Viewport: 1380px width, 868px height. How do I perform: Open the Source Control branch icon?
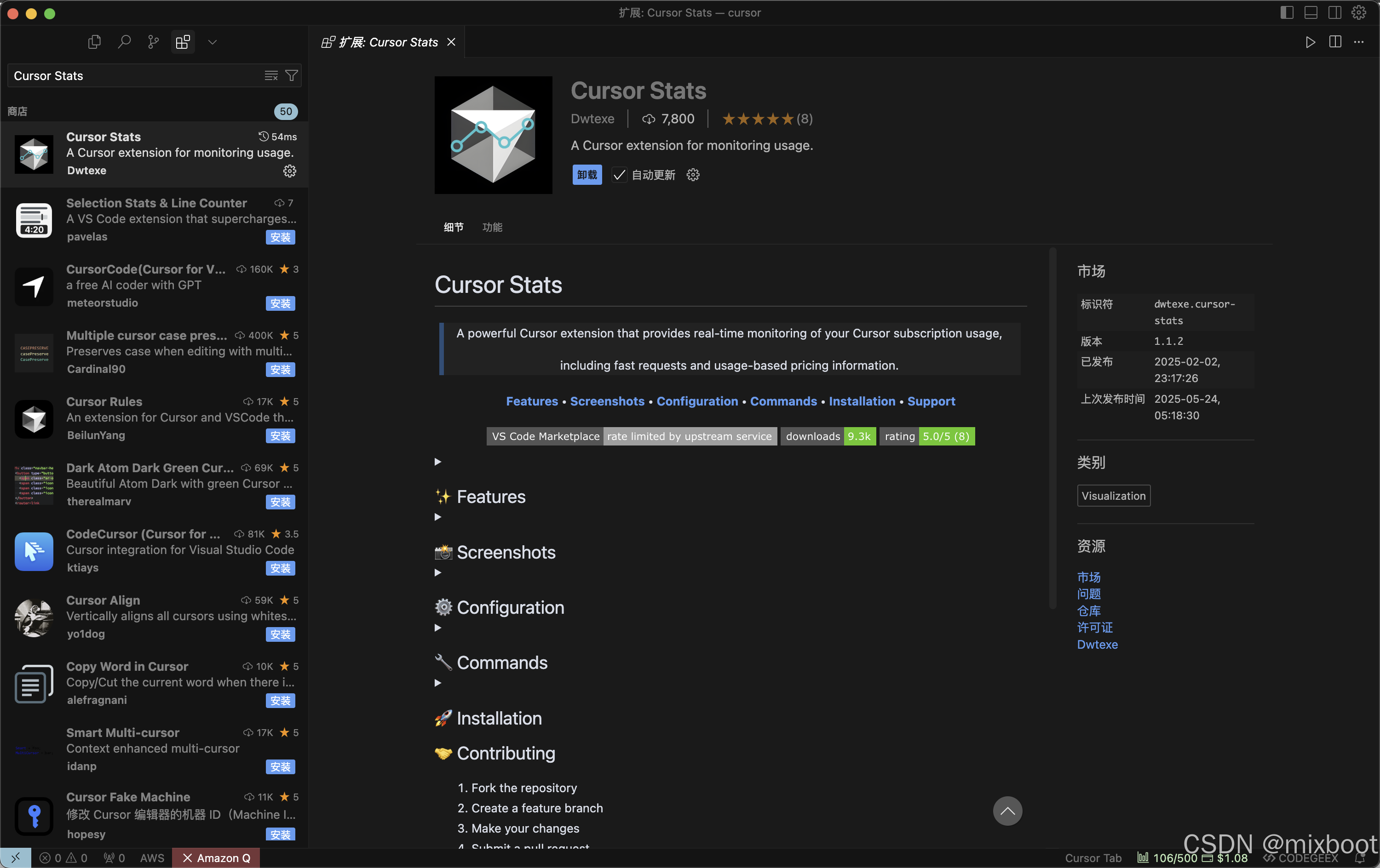153,42
